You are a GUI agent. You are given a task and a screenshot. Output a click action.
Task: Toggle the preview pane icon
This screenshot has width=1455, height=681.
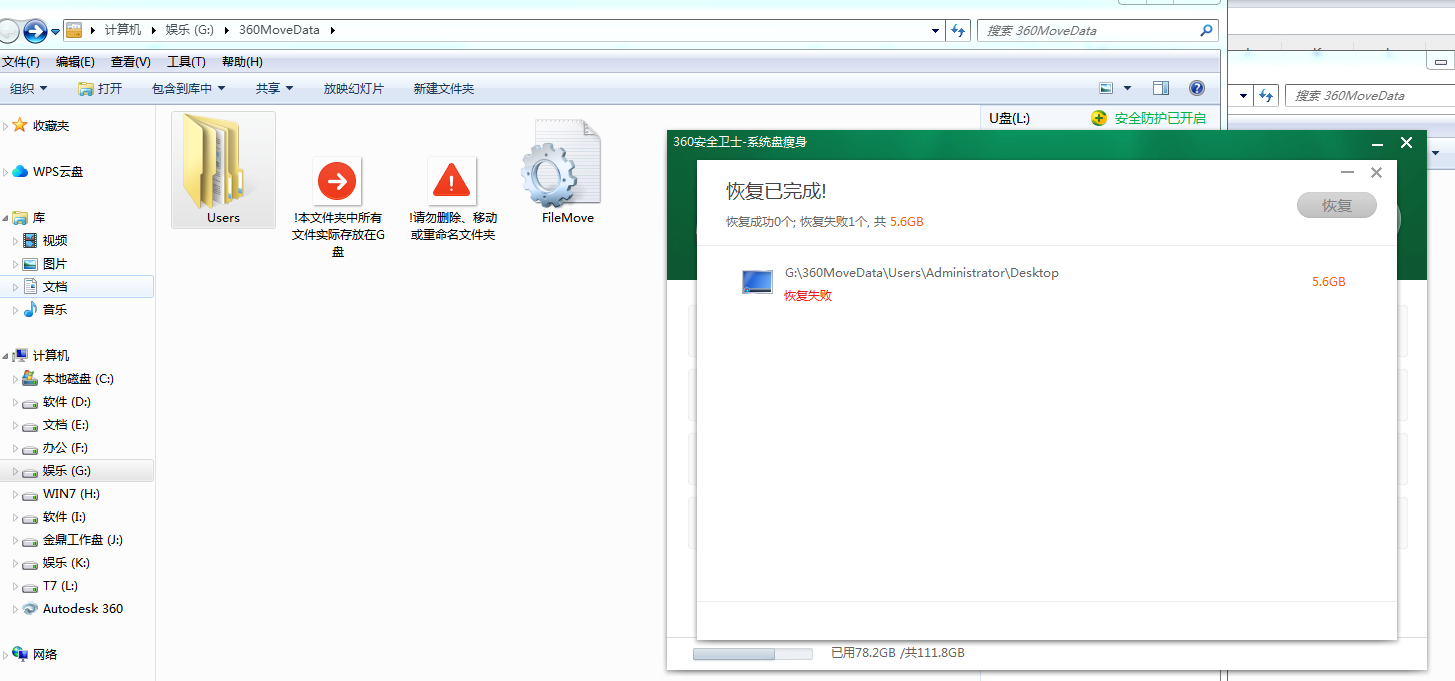(1161, 88)
